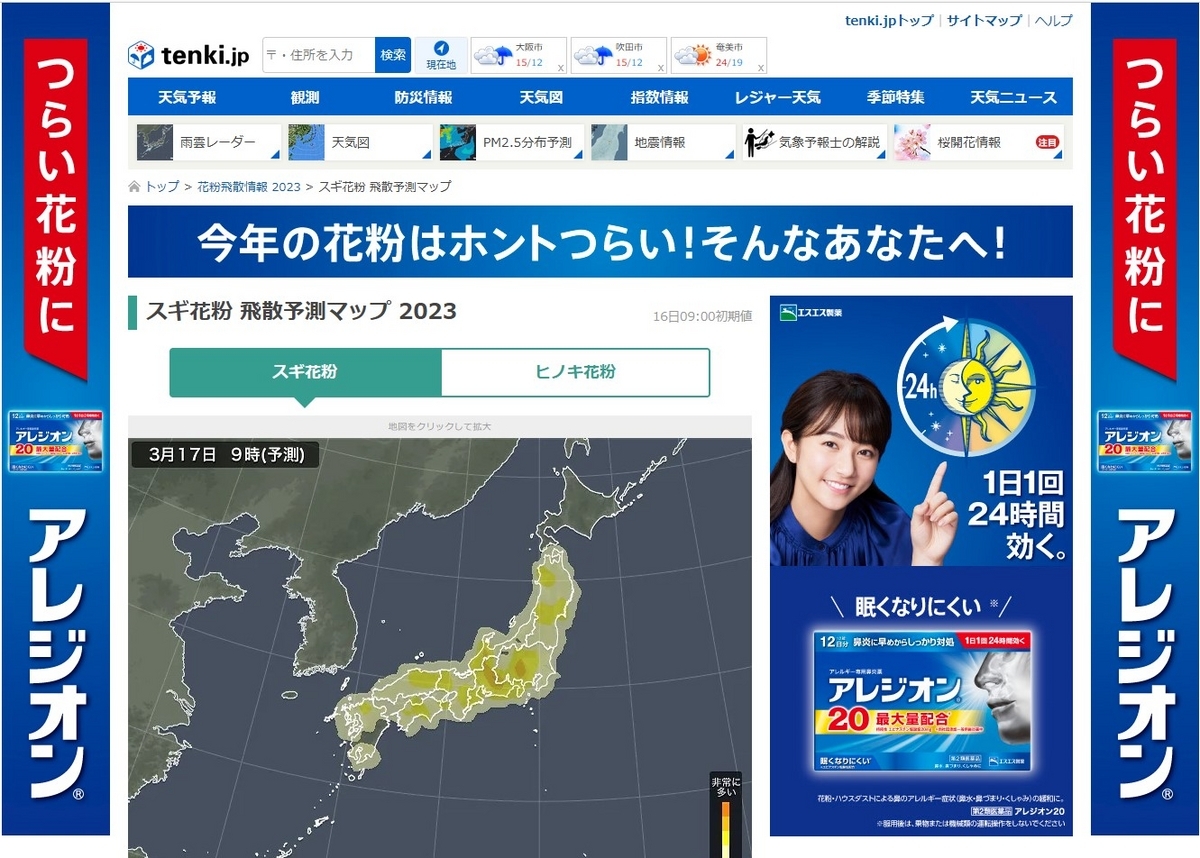Open 天気予報 in main navigation

tap(187, 97)
